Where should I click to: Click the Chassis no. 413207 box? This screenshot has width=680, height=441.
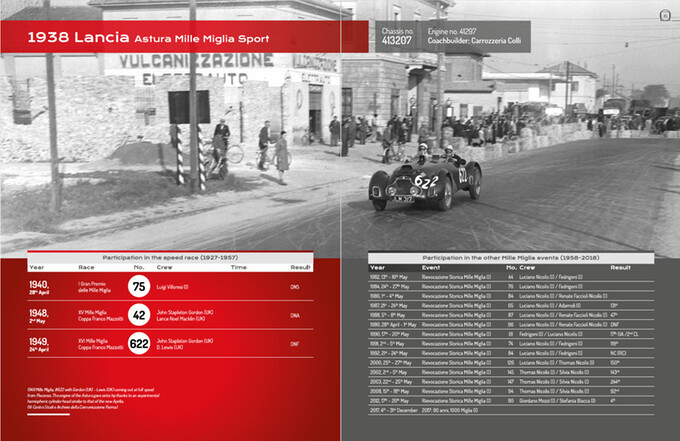[398, 39]
